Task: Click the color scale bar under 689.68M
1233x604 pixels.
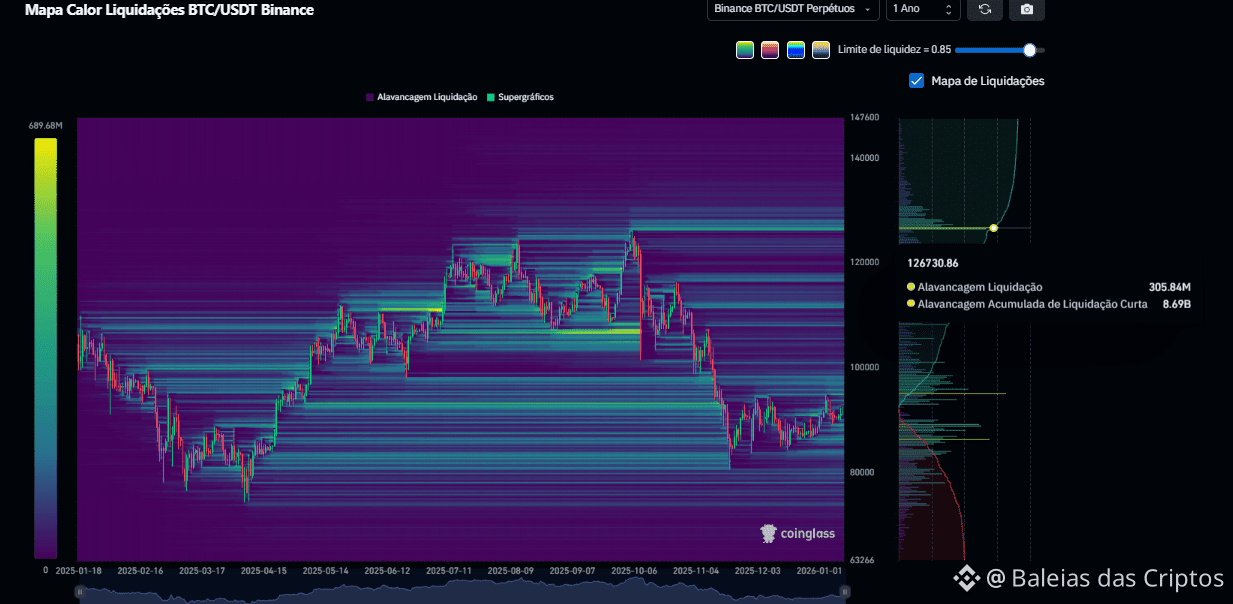Action: click(46, 348)
